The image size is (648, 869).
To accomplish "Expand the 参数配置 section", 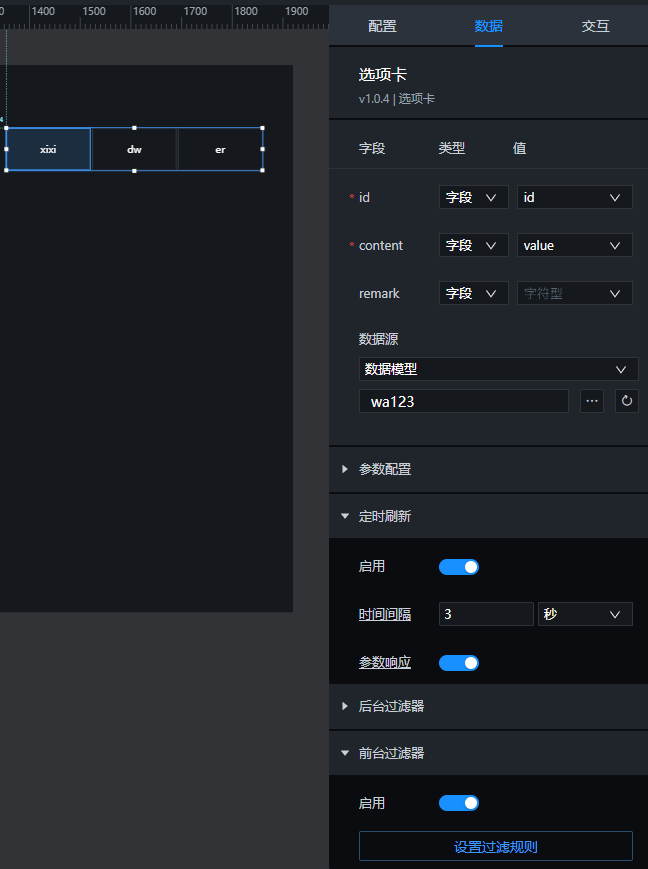I will tap(385, 469).
